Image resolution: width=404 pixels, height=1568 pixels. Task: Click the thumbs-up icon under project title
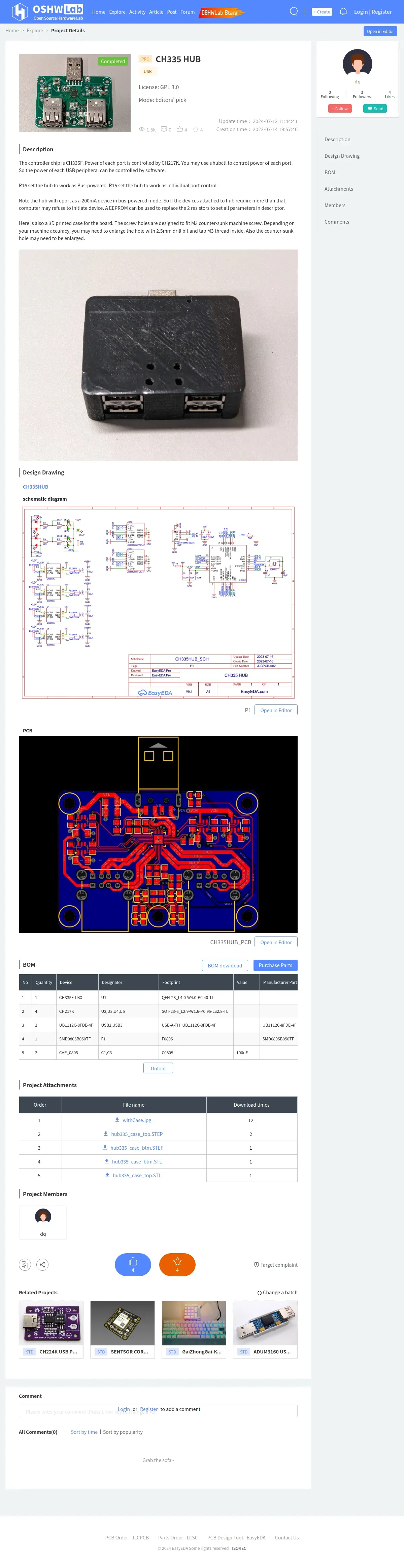click(180, 129)
